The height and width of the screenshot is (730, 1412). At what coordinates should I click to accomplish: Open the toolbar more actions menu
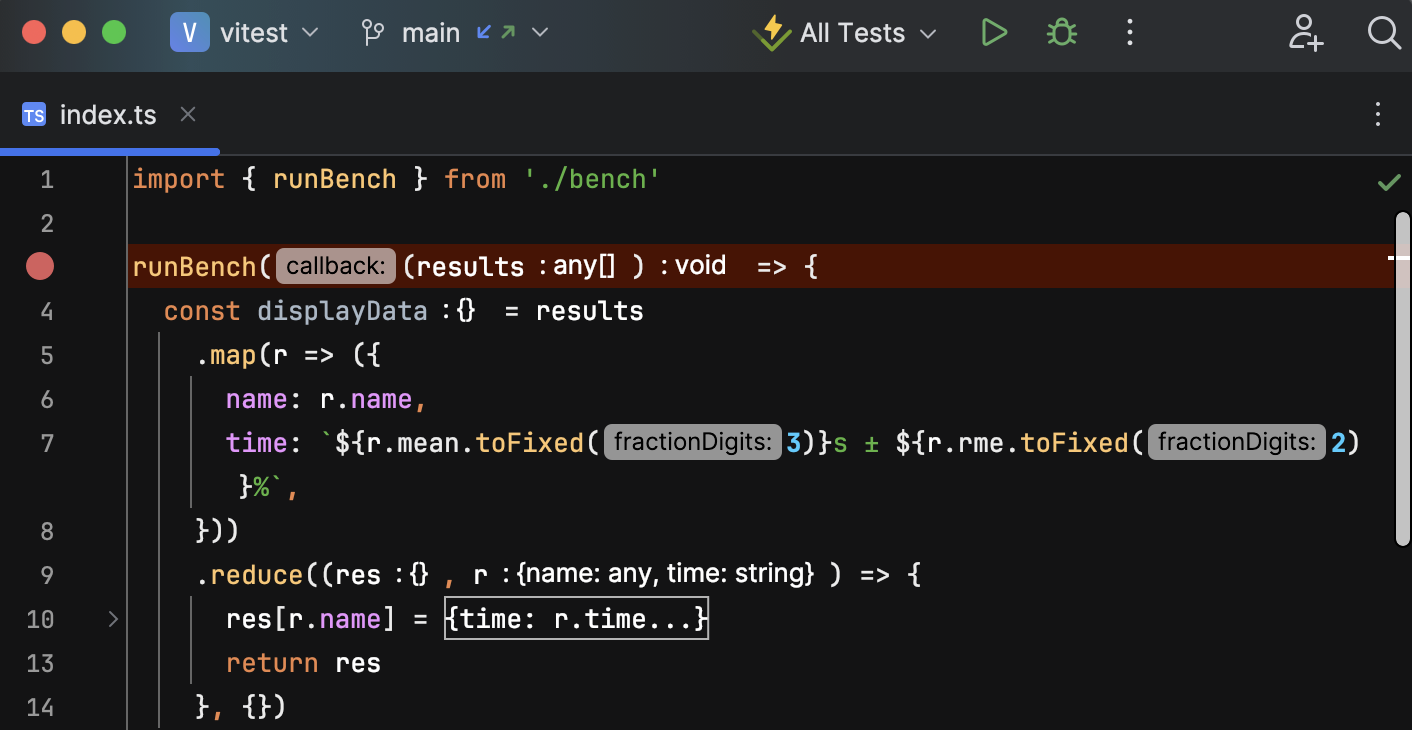[1129, 33]
